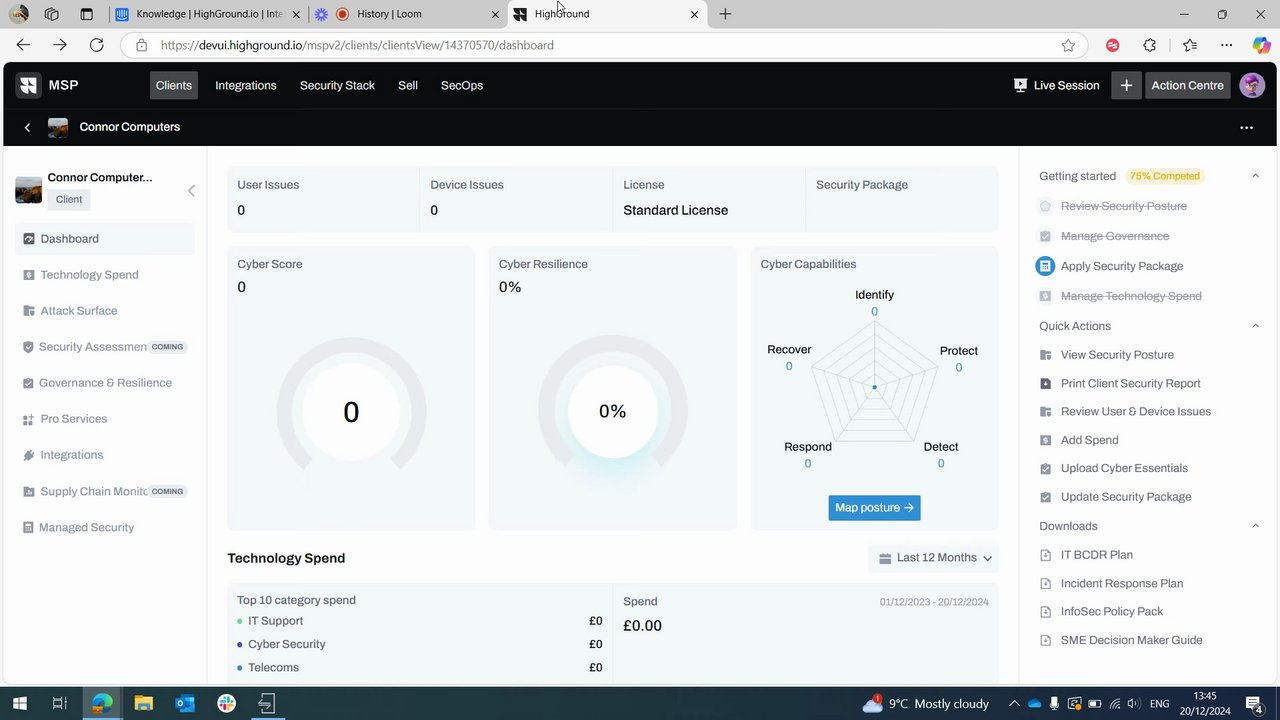Click the blue Apply Security Package icon

click(x=1045, y=266)
